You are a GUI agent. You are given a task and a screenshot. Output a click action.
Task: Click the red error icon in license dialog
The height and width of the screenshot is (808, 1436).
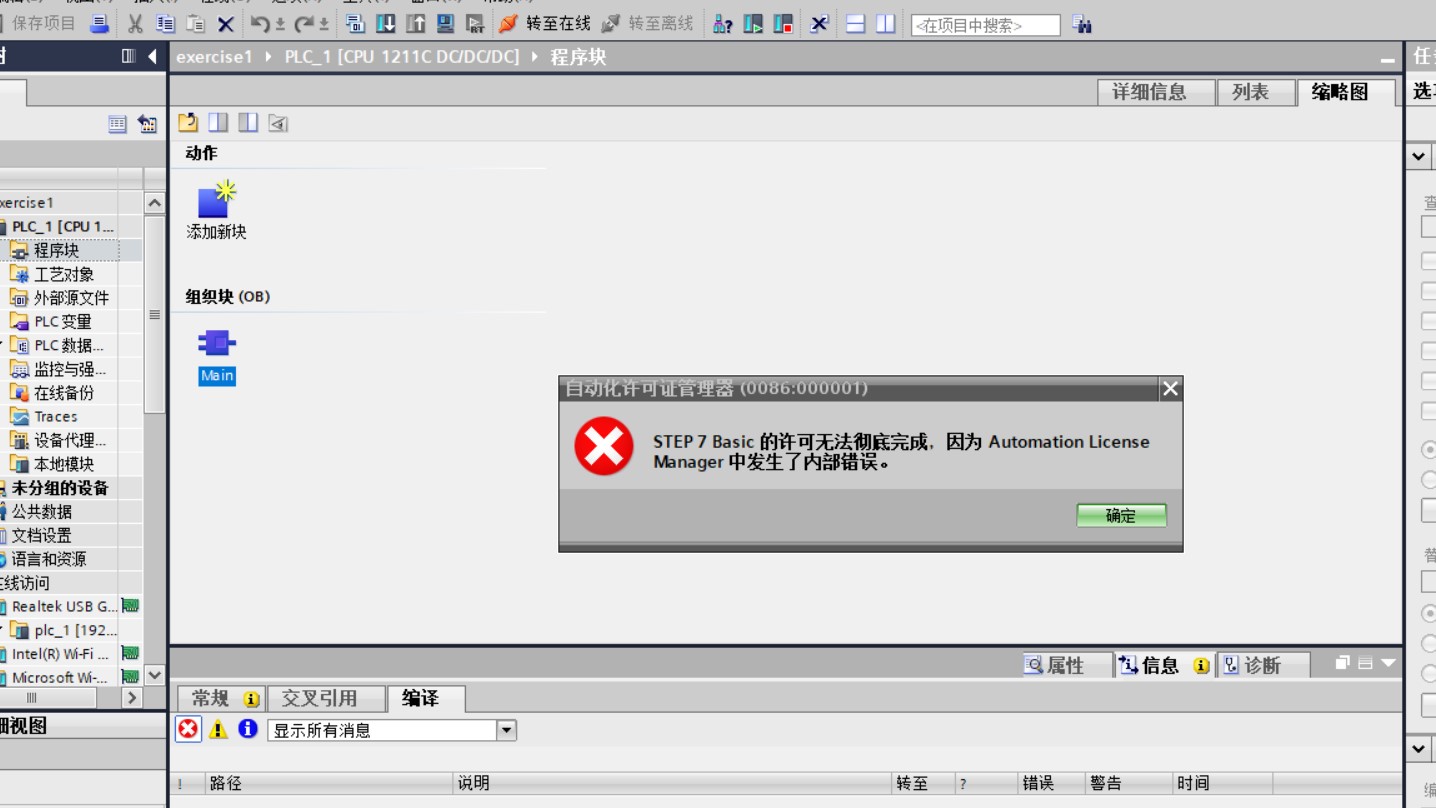click(x=603, y=446)
